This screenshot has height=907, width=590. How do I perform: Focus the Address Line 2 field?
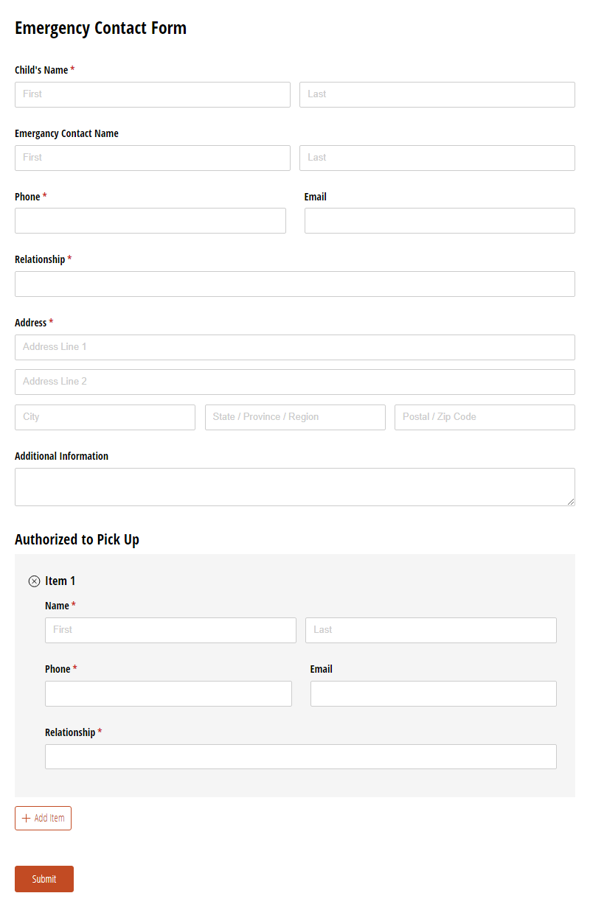point(295,382)
